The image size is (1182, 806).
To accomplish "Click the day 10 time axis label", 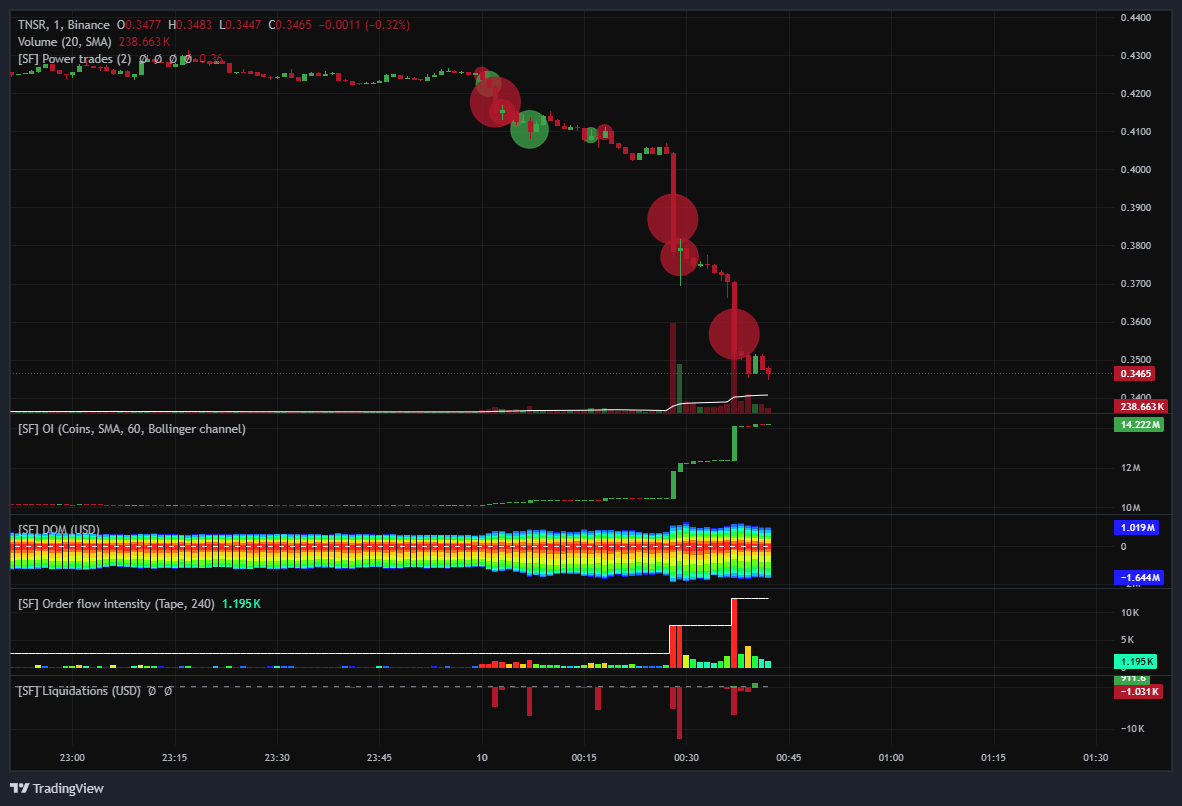I will pyautogui.click(x=482, y=758).
